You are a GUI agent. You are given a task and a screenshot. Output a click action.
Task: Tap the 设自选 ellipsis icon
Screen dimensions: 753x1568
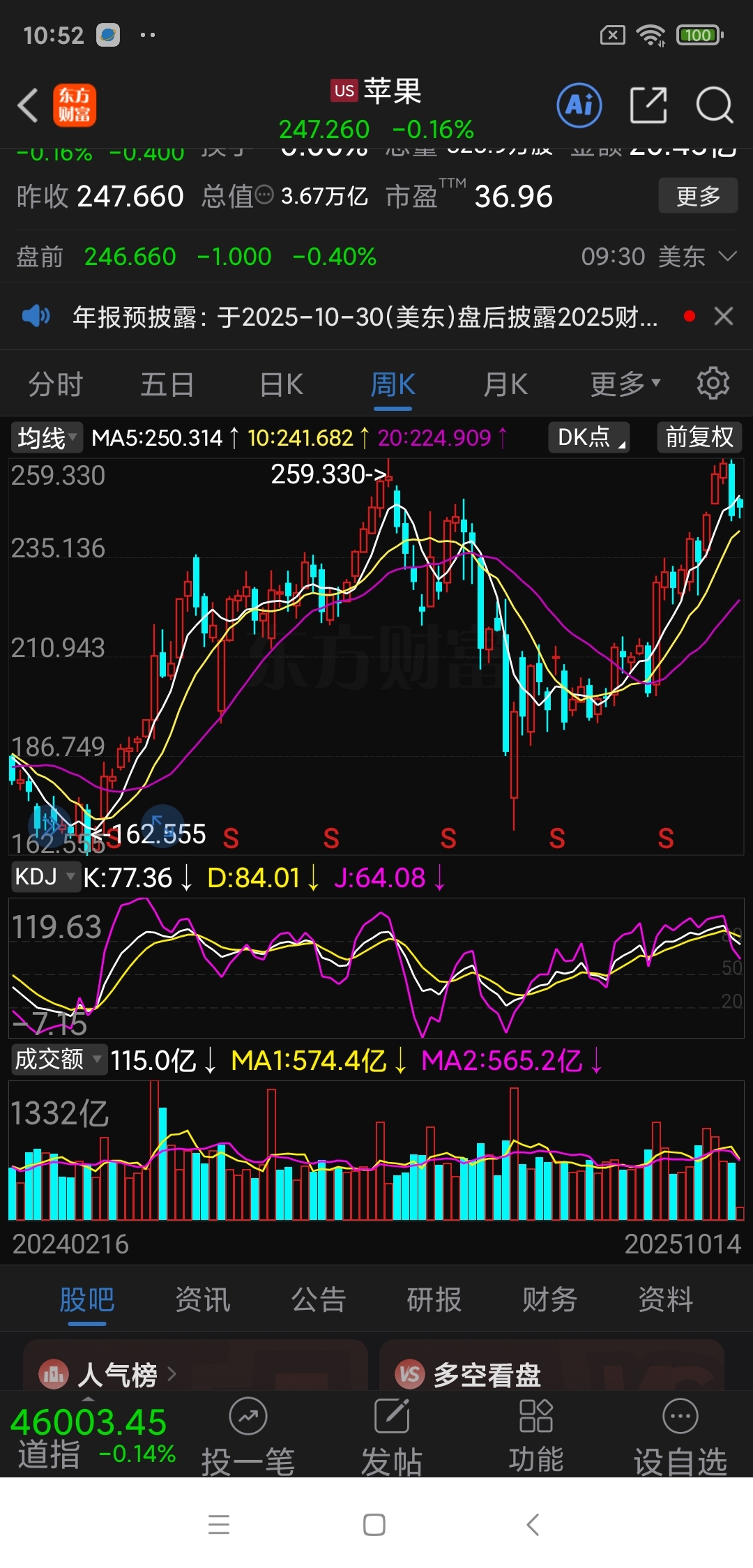pos(680,1416)
